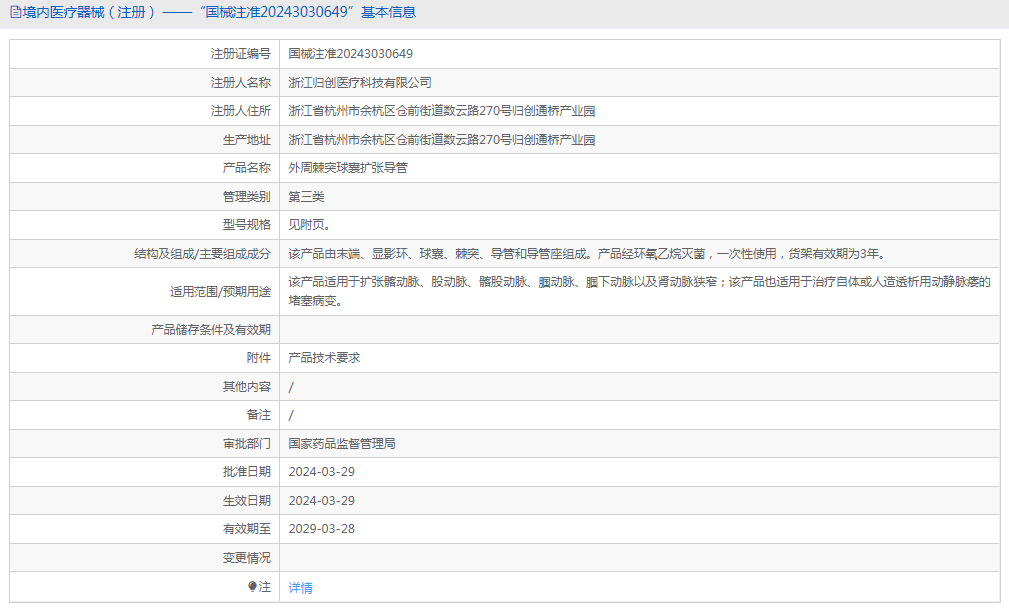Click the 审批部门 label
The height and width of the screenshot is (608, 1009).
click(246, 444)
